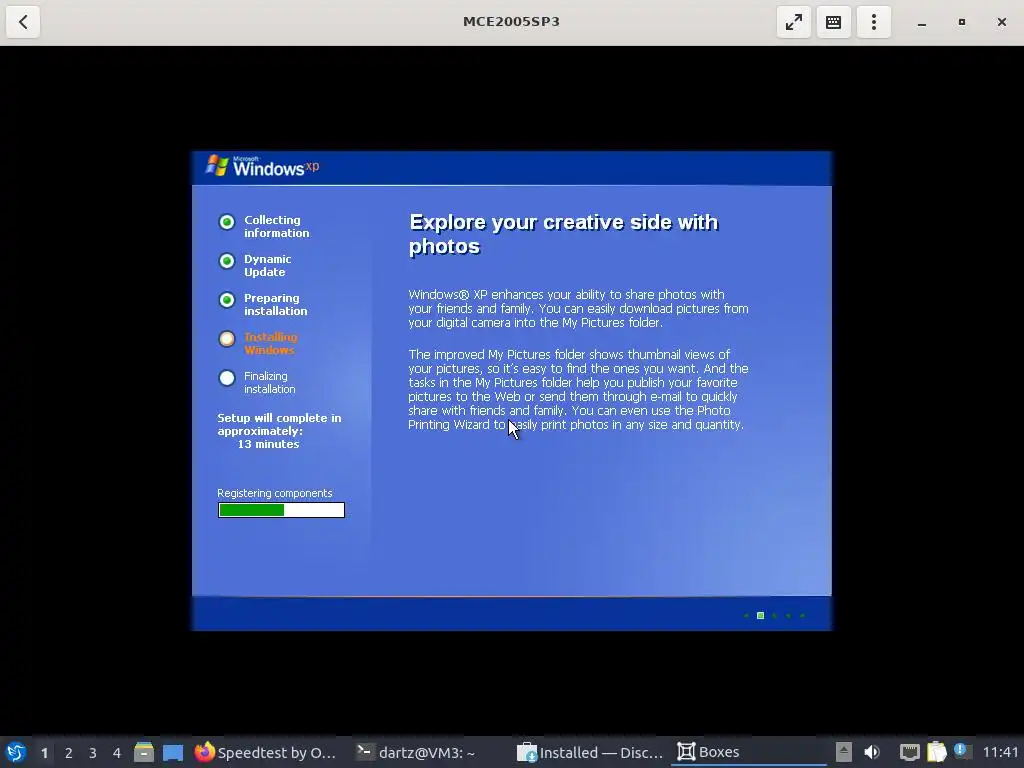Open the network tray icon
1024x768 pixels.
[909, 752]
